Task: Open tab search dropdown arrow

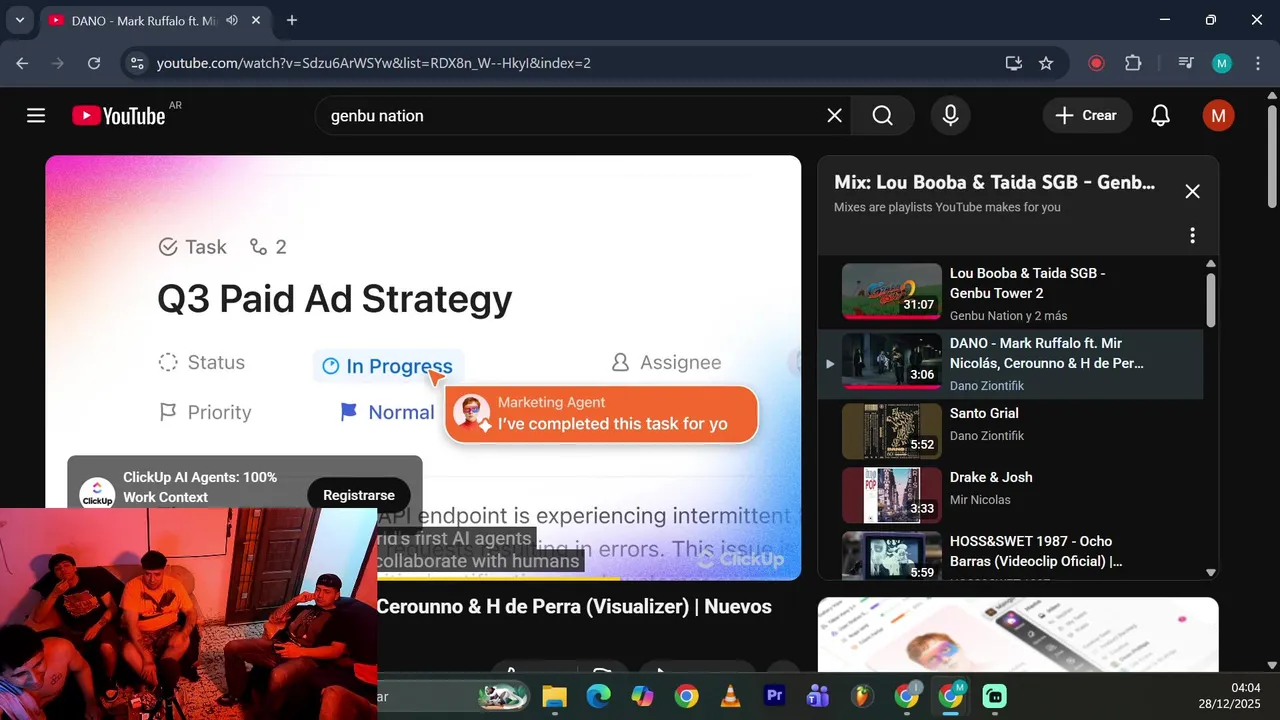Action: [19, 20]
